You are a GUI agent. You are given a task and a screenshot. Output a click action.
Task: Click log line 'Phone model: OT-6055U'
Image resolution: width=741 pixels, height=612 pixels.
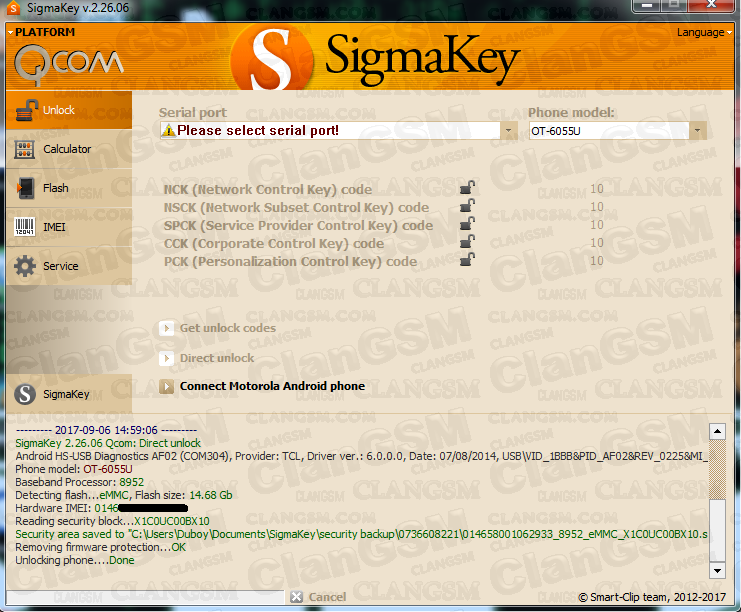[74, 469]
